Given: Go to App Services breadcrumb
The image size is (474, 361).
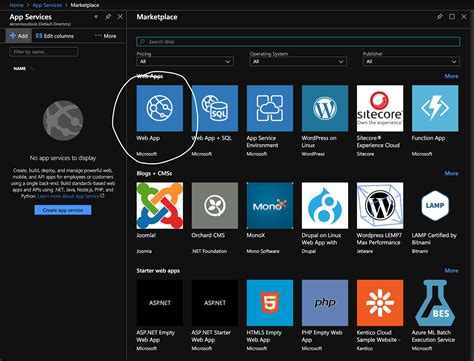Looking at the screenshot, I should pos(47,5).
